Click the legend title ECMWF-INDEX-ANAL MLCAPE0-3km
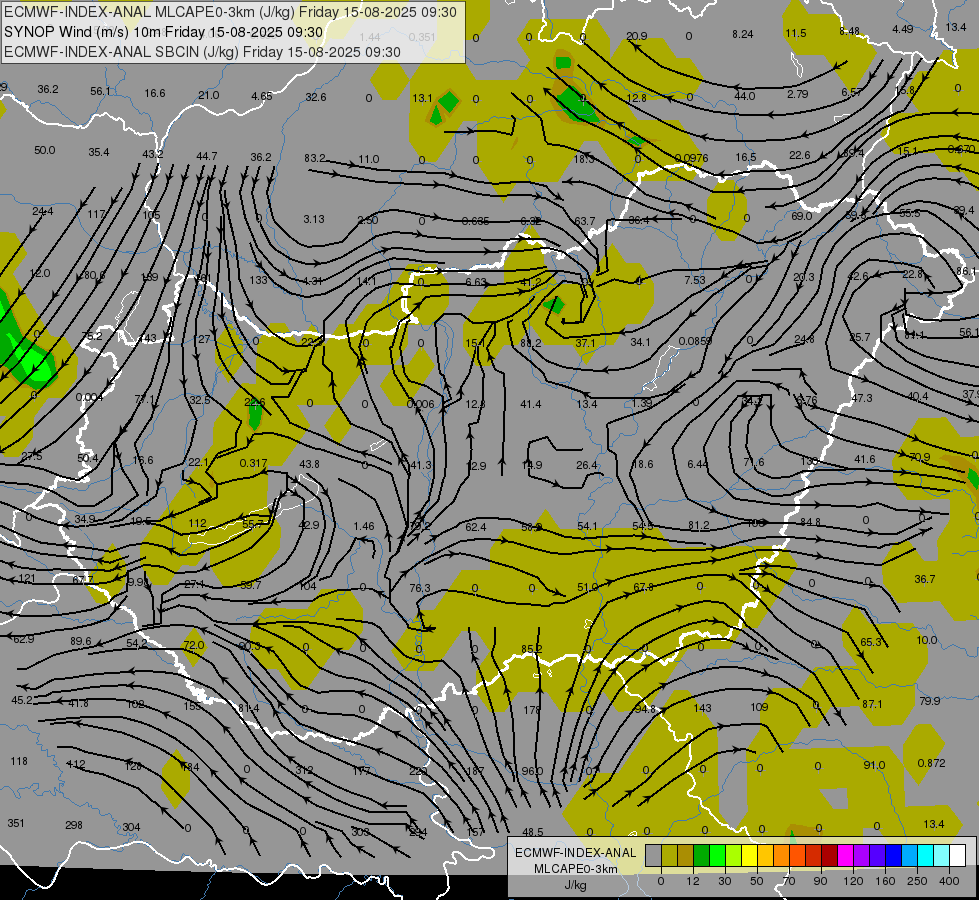 pos(576,861)
